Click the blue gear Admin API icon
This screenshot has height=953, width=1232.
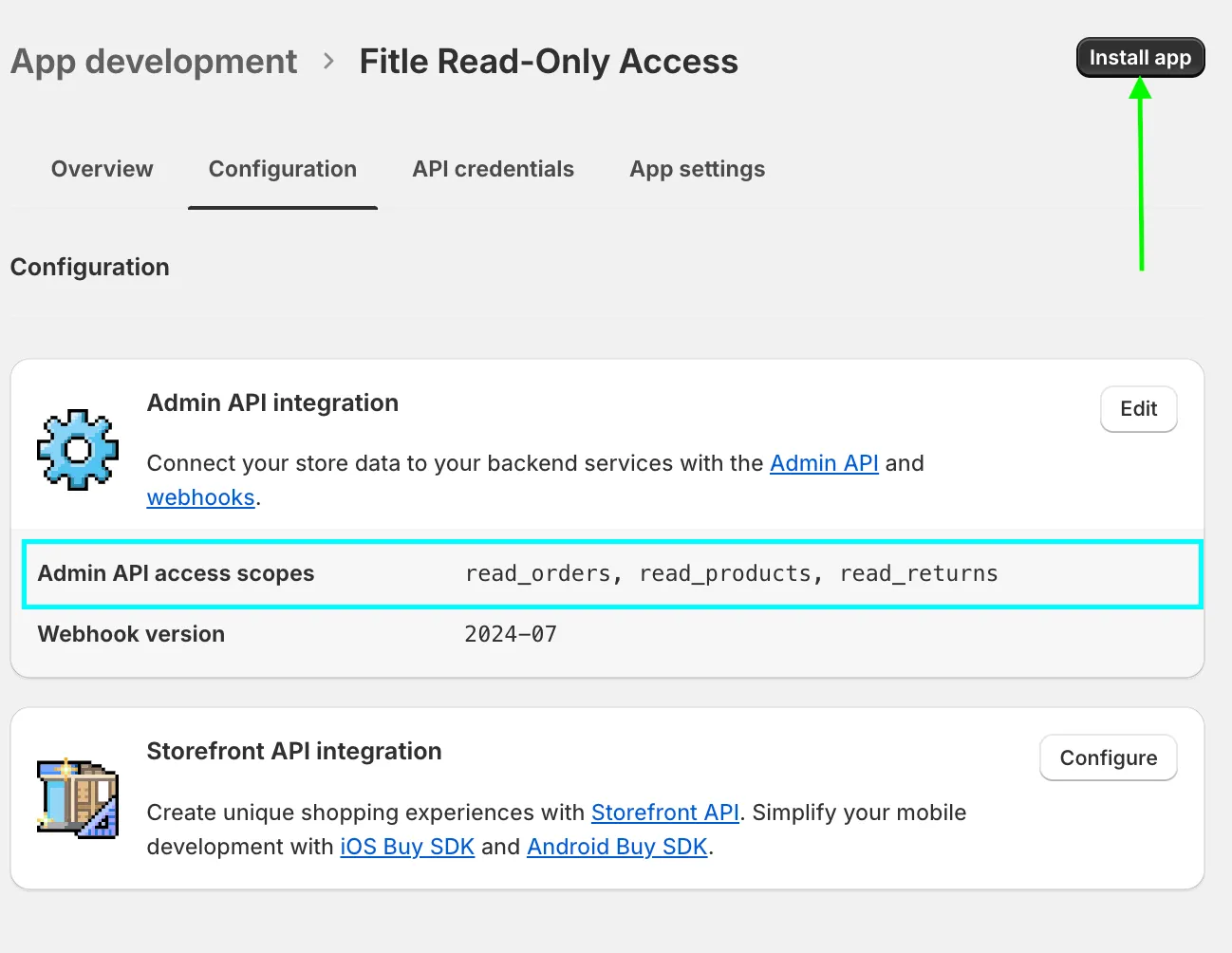pyautogui.click(x=78, y=450)
